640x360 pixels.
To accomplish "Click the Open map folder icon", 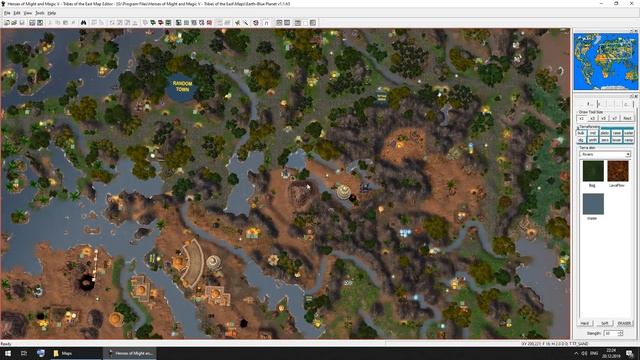I will pos(14,23).
